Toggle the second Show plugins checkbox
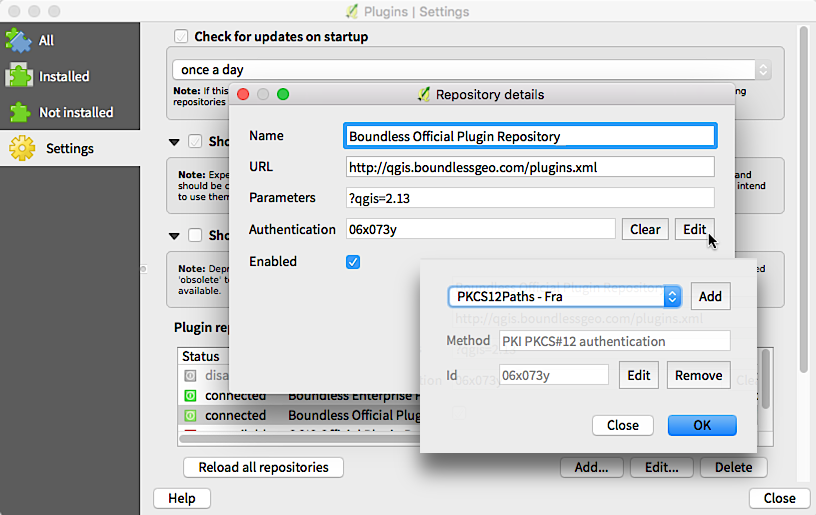 (195, 235)
